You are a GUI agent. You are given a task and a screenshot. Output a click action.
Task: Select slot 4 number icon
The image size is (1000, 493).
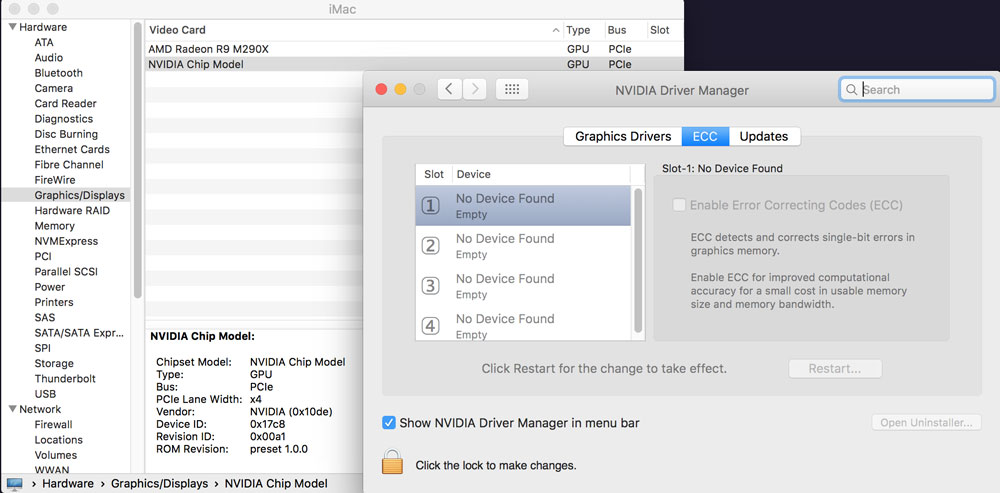[431, 326]
